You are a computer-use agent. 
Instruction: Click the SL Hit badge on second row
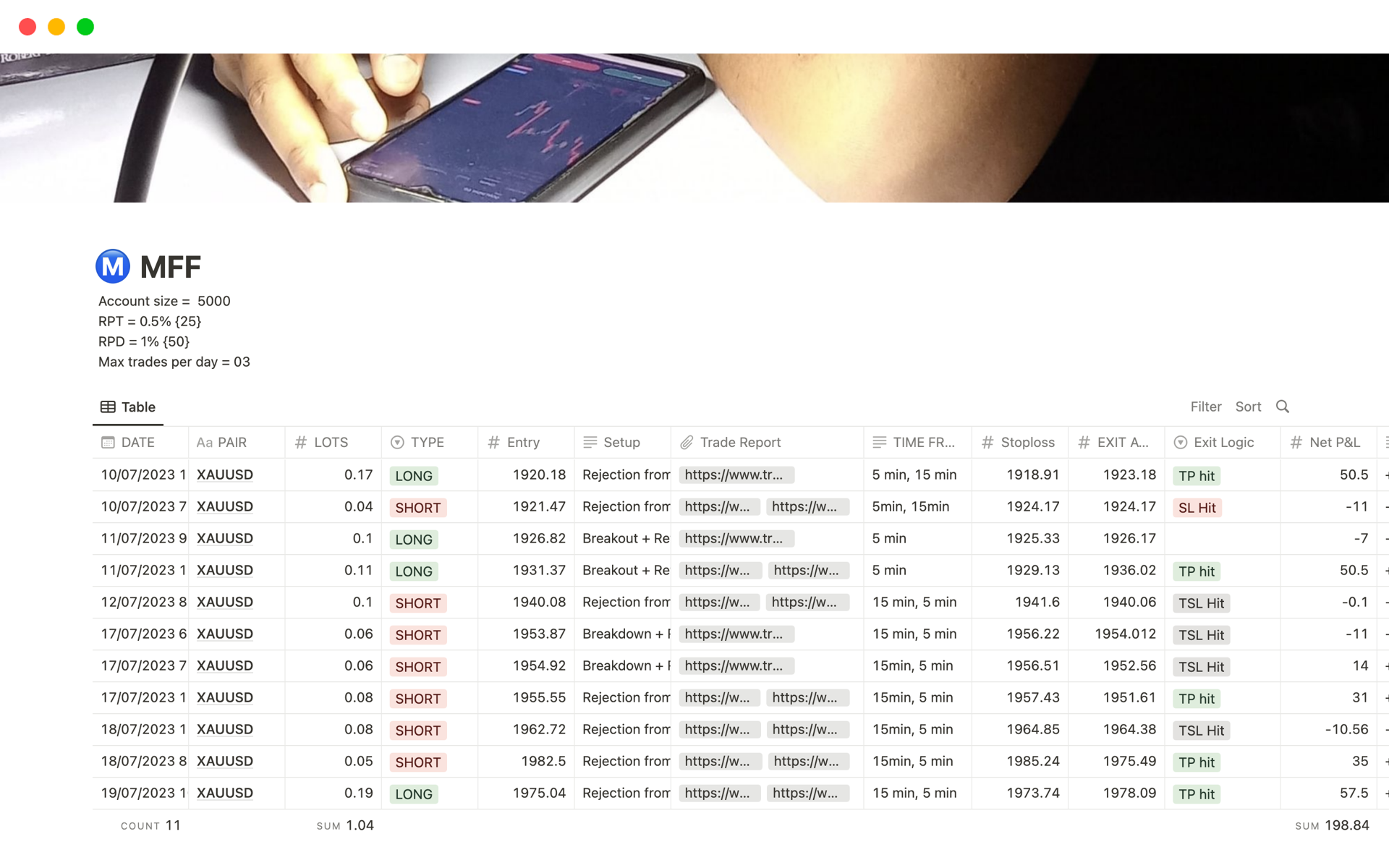click(1197, 508)
